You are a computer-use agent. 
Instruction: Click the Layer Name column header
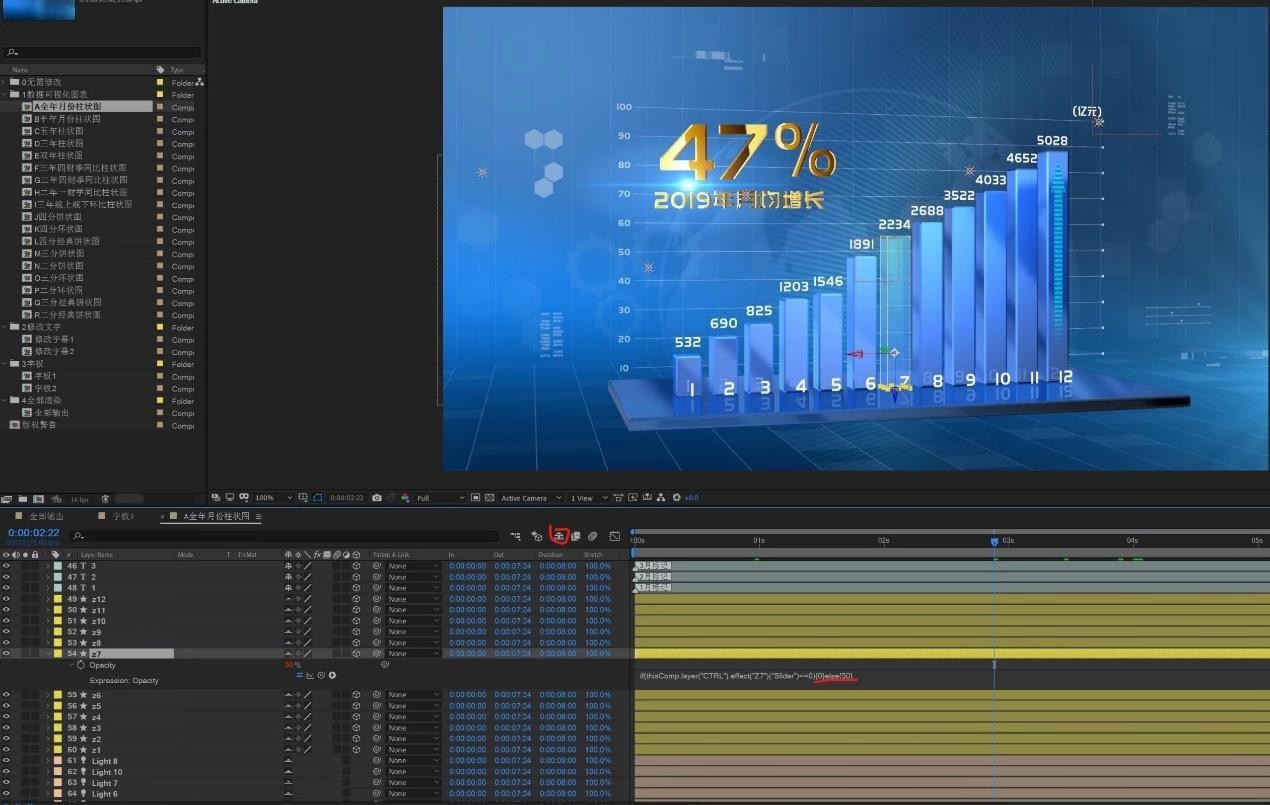pos(98,554)
